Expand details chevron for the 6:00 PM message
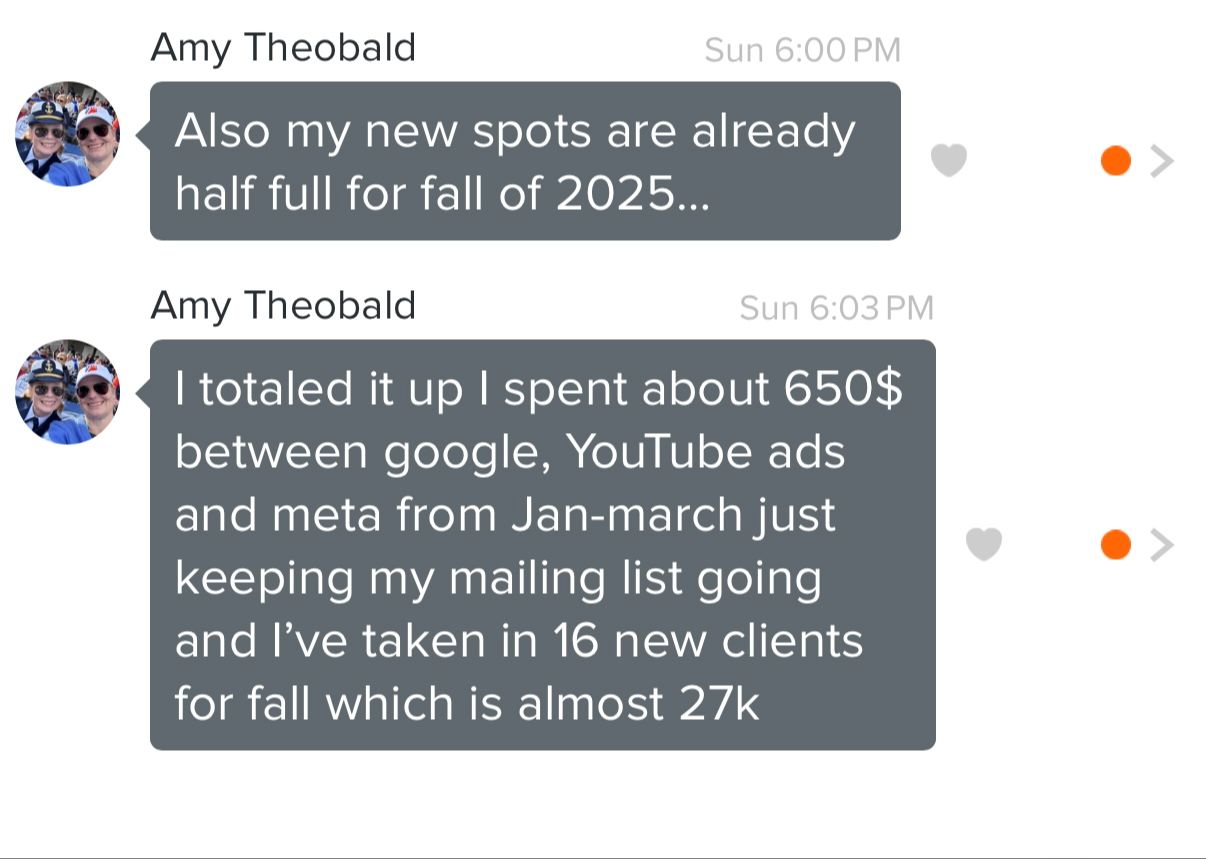 [1161, 160]
